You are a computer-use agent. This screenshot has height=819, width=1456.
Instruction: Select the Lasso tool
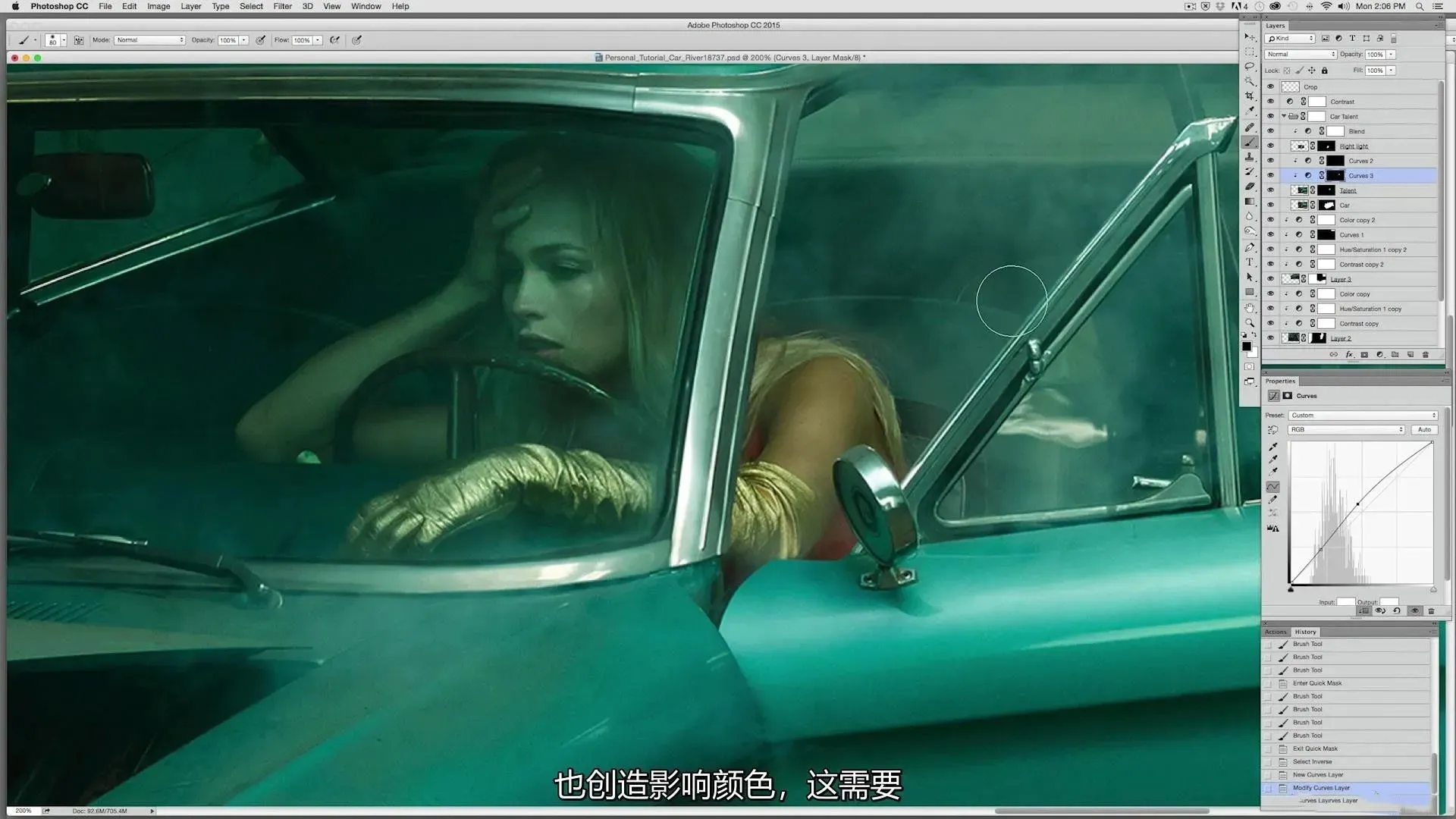(x=1249, y=67)
